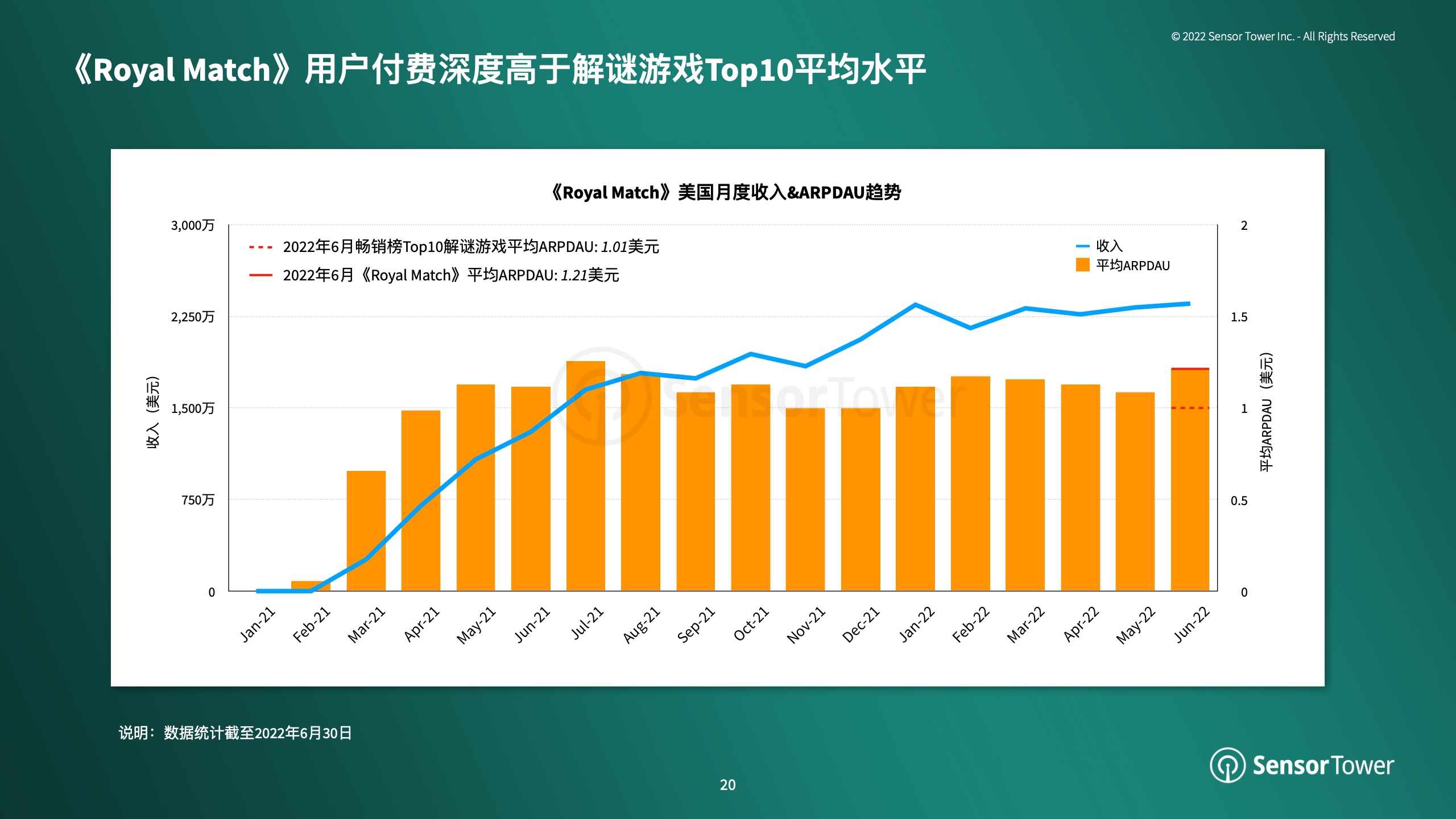Image resolution: width=1456 pixels, height=819 pixels.
Task: Click the orange 平均ARPDAU legend swatch
Action: (1082, 265)
